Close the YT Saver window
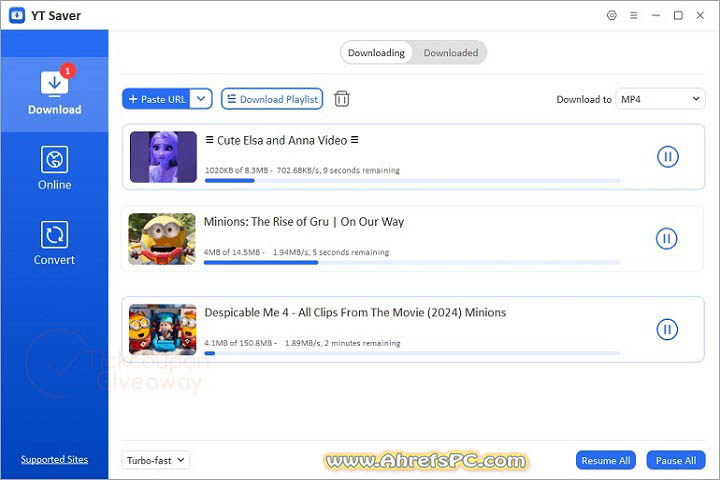Viewport: 720px width, 480px height. (700, 15)
